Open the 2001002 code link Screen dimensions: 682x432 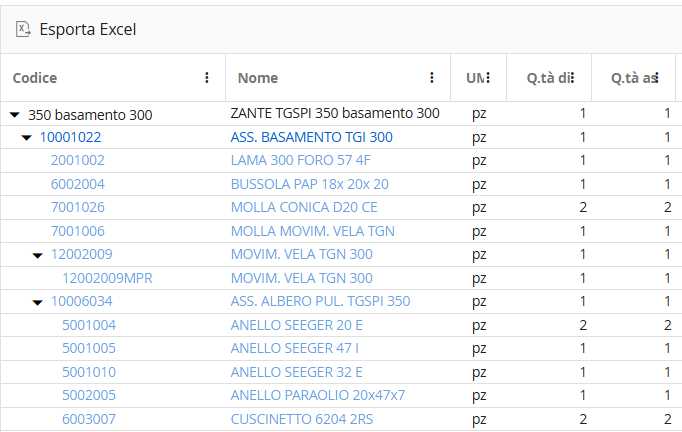pos(77,160)
